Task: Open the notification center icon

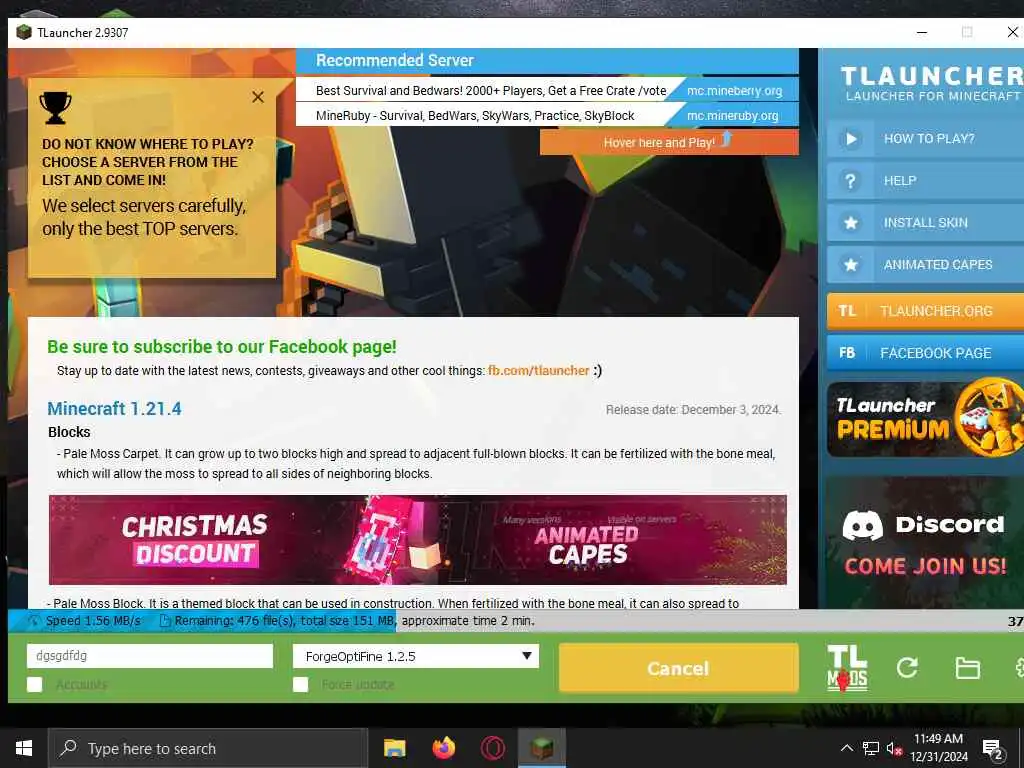Action: [x=993, y=749]
